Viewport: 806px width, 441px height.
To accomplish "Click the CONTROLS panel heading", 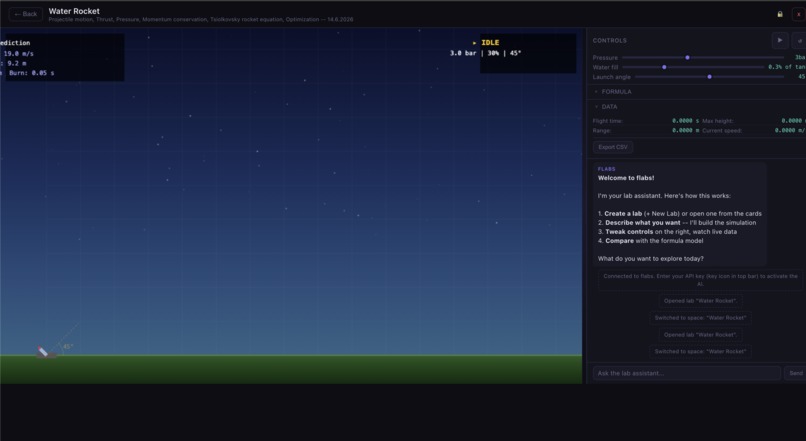I will tap(610, 41).
